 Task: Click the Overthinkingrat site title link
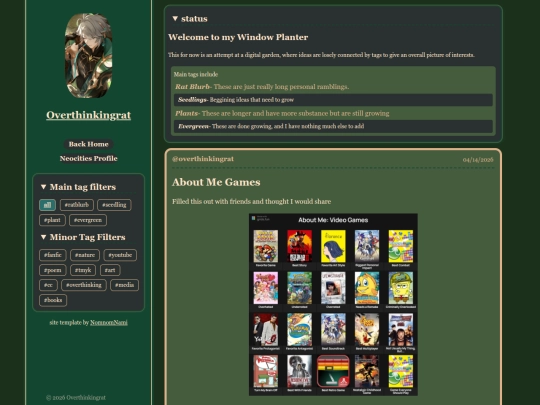(89, 115)
